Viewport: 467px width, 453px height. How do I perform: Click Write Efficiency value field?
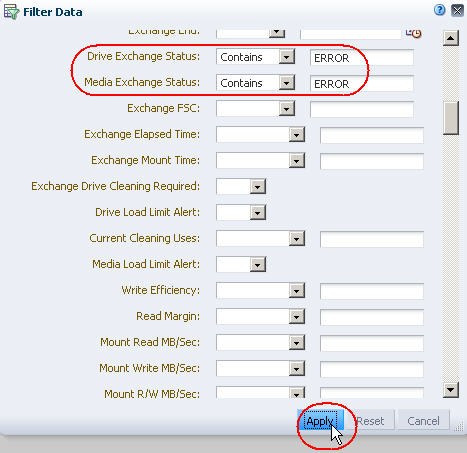pyautogui.click(x=372, y=291)
